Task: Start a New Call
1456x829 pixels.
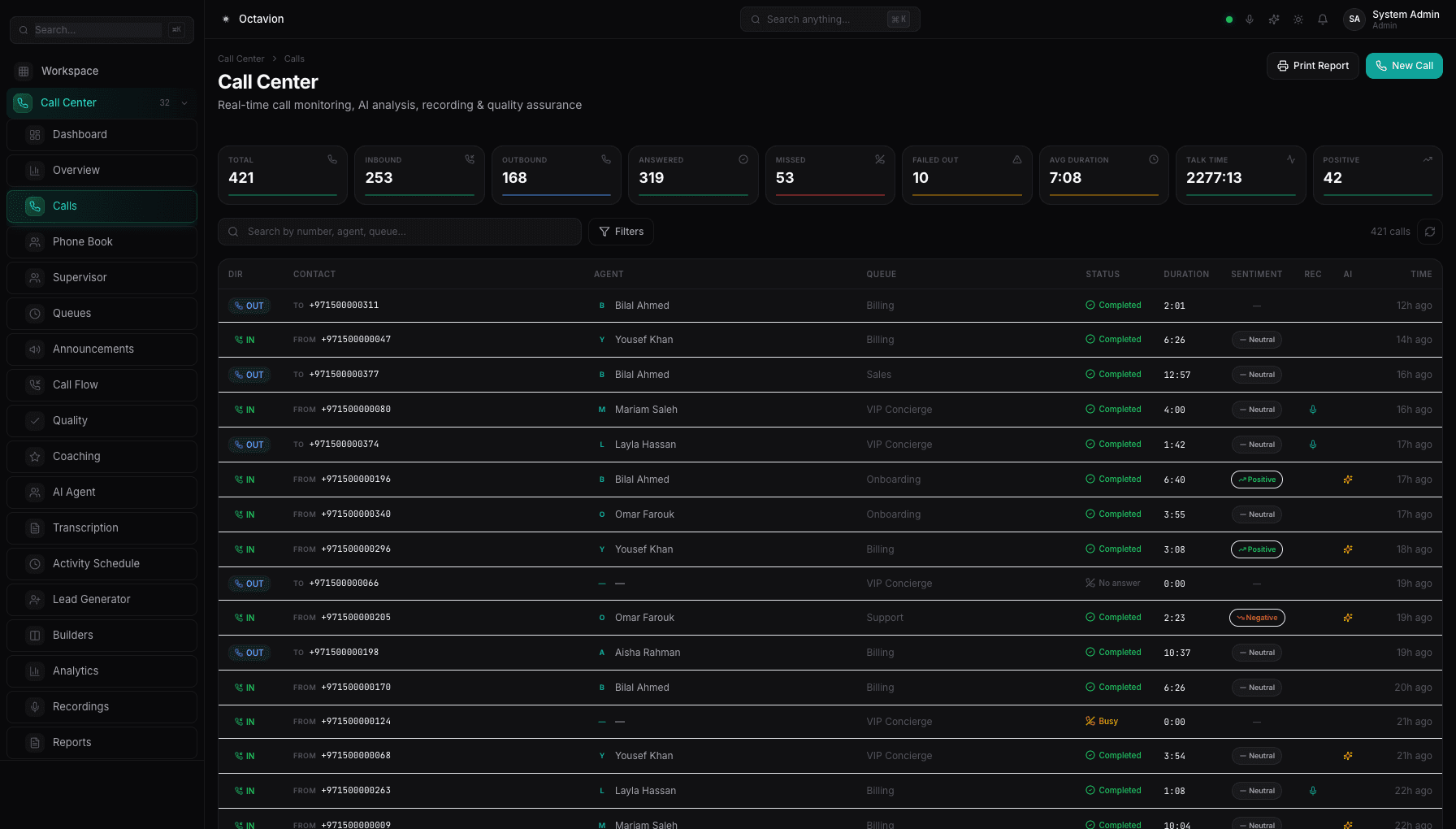Action: click(1404, 66)
